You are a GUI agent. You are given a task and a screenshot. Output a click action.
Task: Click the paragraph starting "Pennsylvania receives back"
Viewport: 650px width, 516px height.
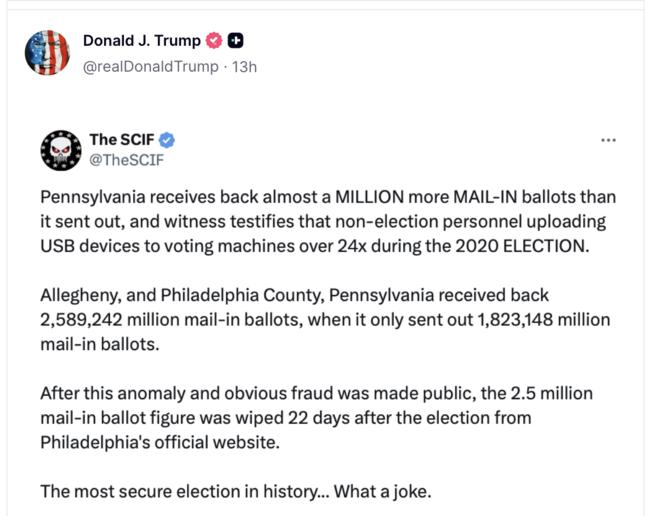pyautogui.click(x=324, y=221)
